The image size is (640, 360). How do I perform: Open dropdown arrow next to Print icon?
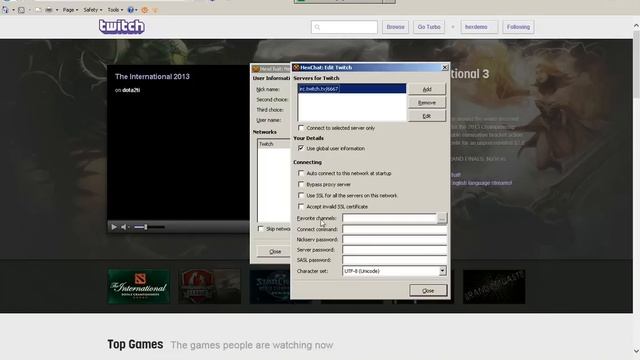point(57,10)
